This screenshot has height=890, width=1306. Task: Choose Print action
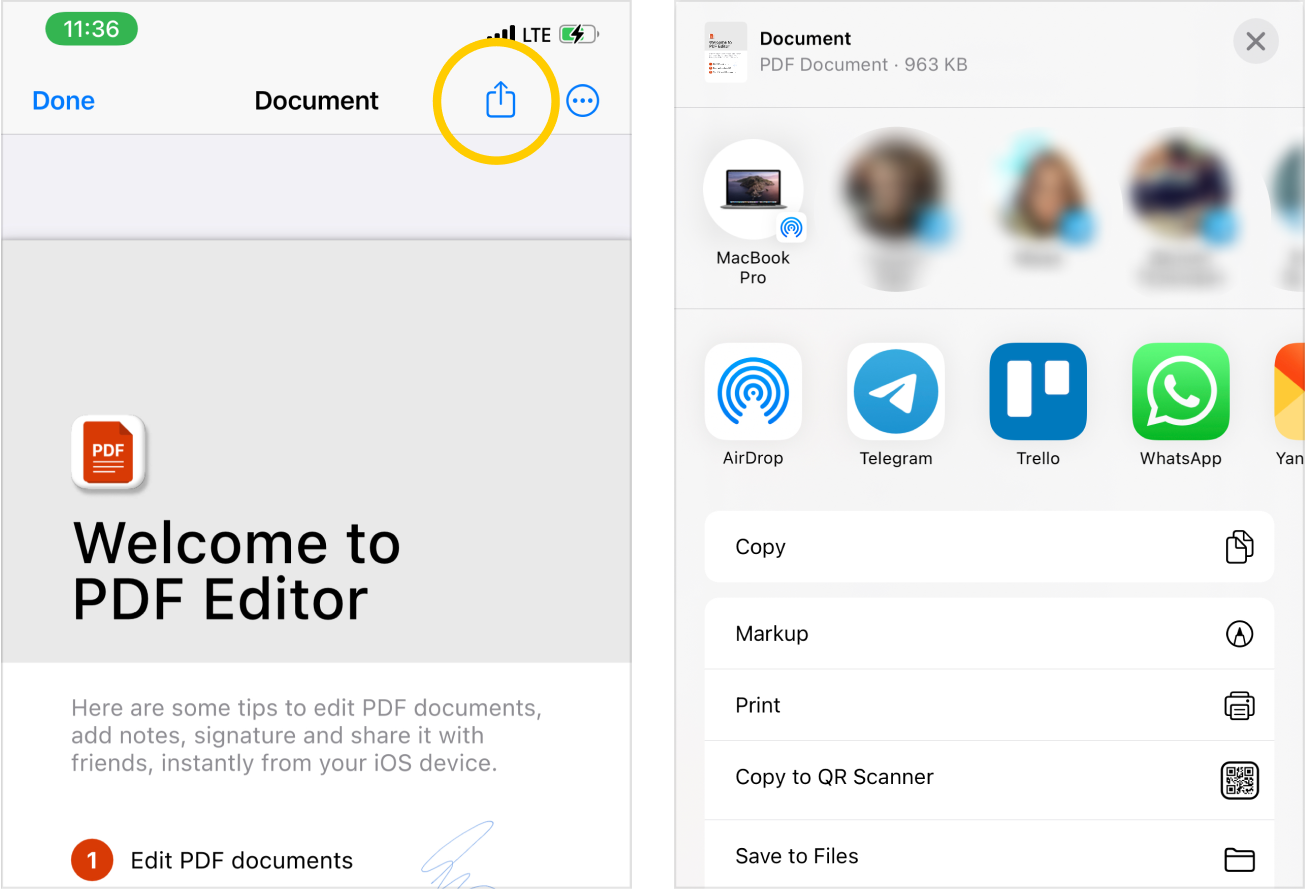(989, 705)
